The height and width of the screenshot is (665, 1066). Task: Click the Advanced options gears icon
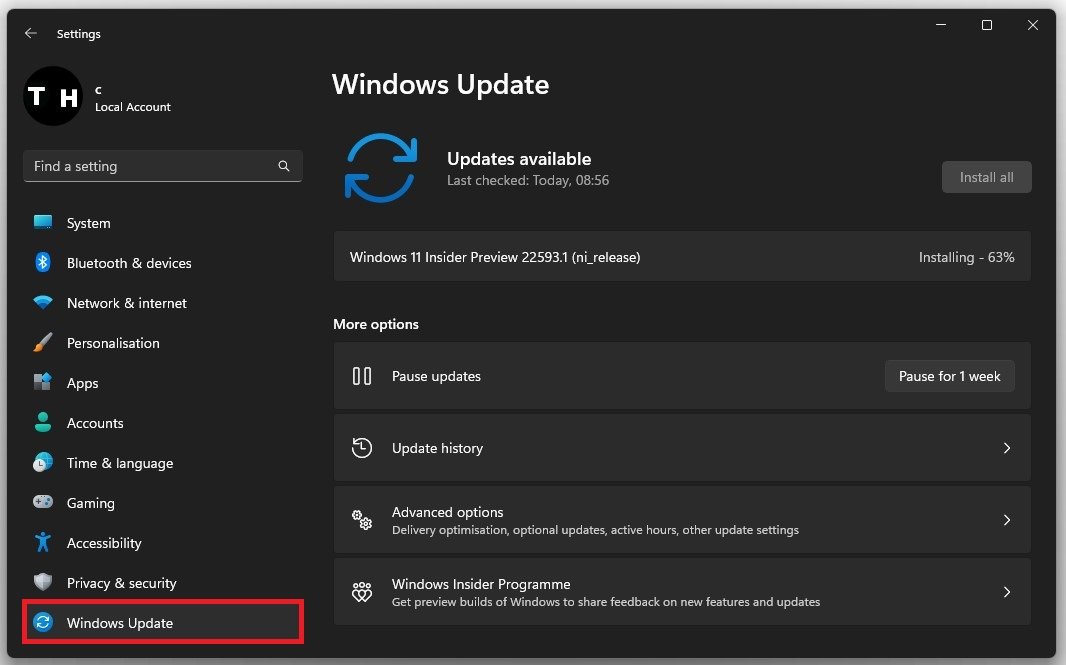[x=362, y=519]
